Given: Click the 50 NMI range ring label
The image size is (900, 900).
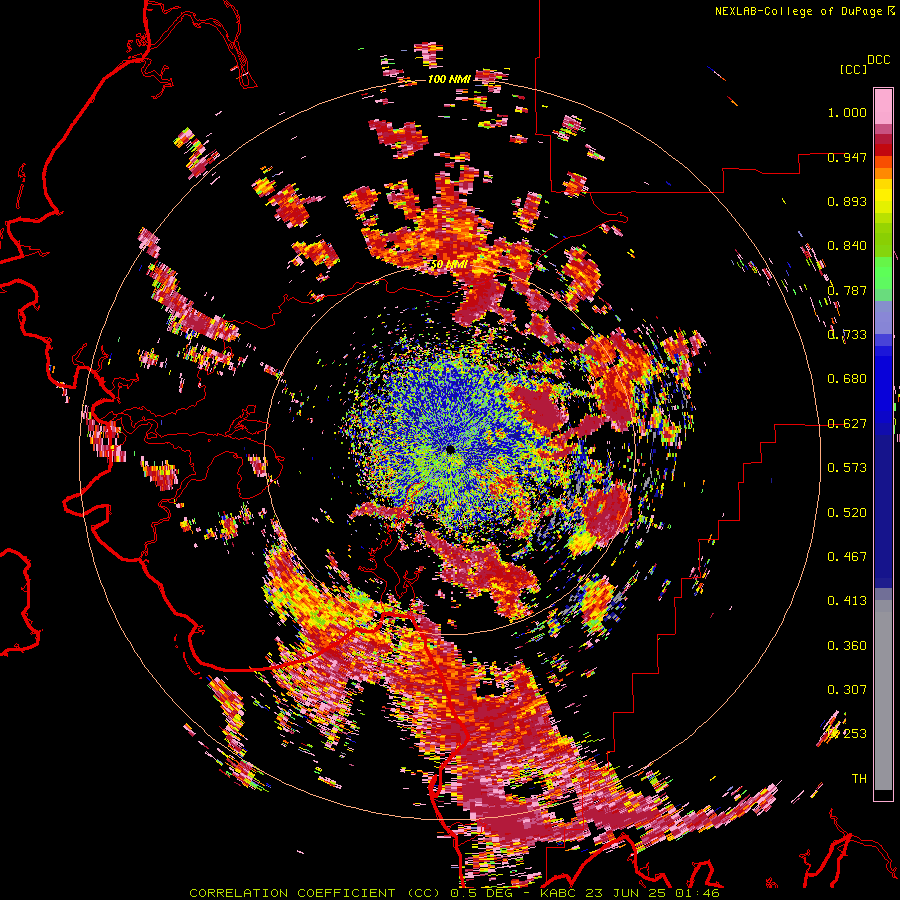Looking at the screenshot, I should 449,265.
